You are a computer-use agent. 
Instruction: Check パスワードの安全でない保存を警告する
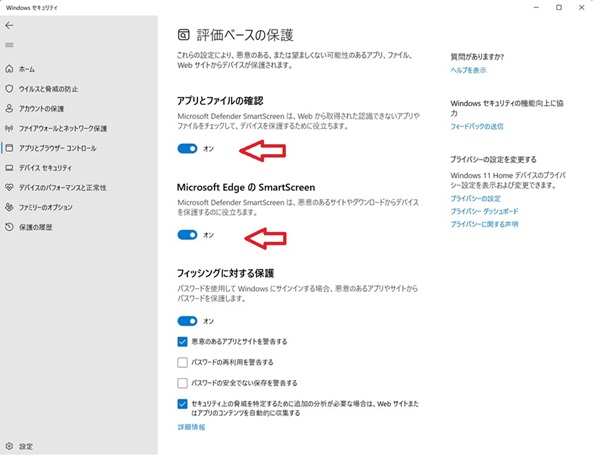click(182, 383)
